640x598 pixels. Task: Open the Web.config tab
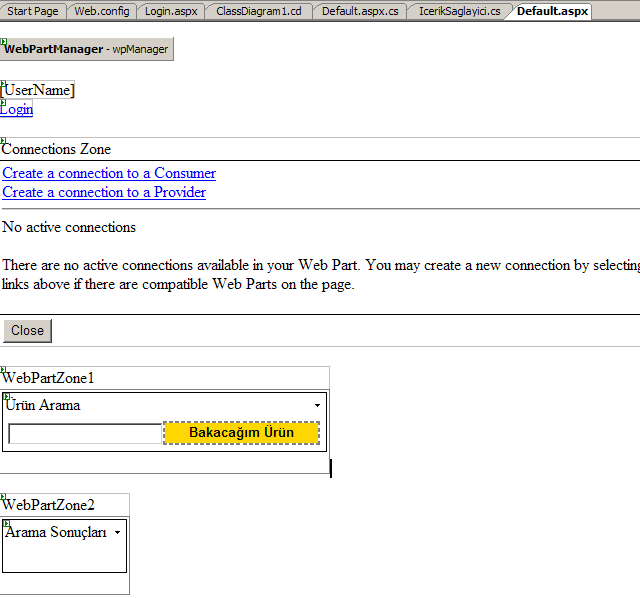[101, 11]
